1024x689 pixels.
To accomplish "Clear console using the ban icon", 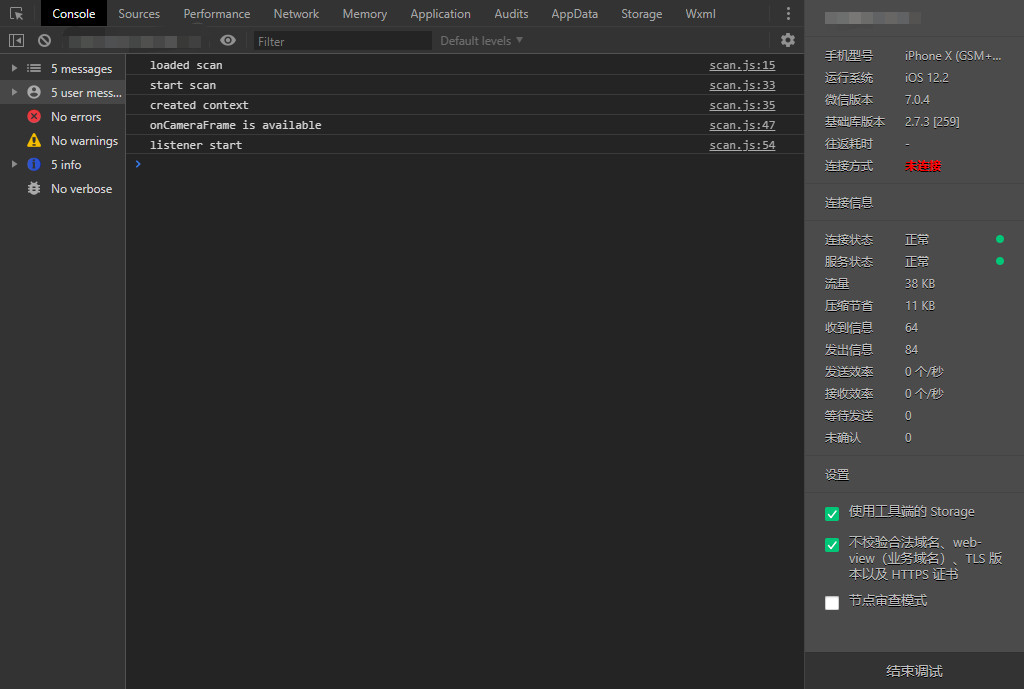I will point(44,40).
